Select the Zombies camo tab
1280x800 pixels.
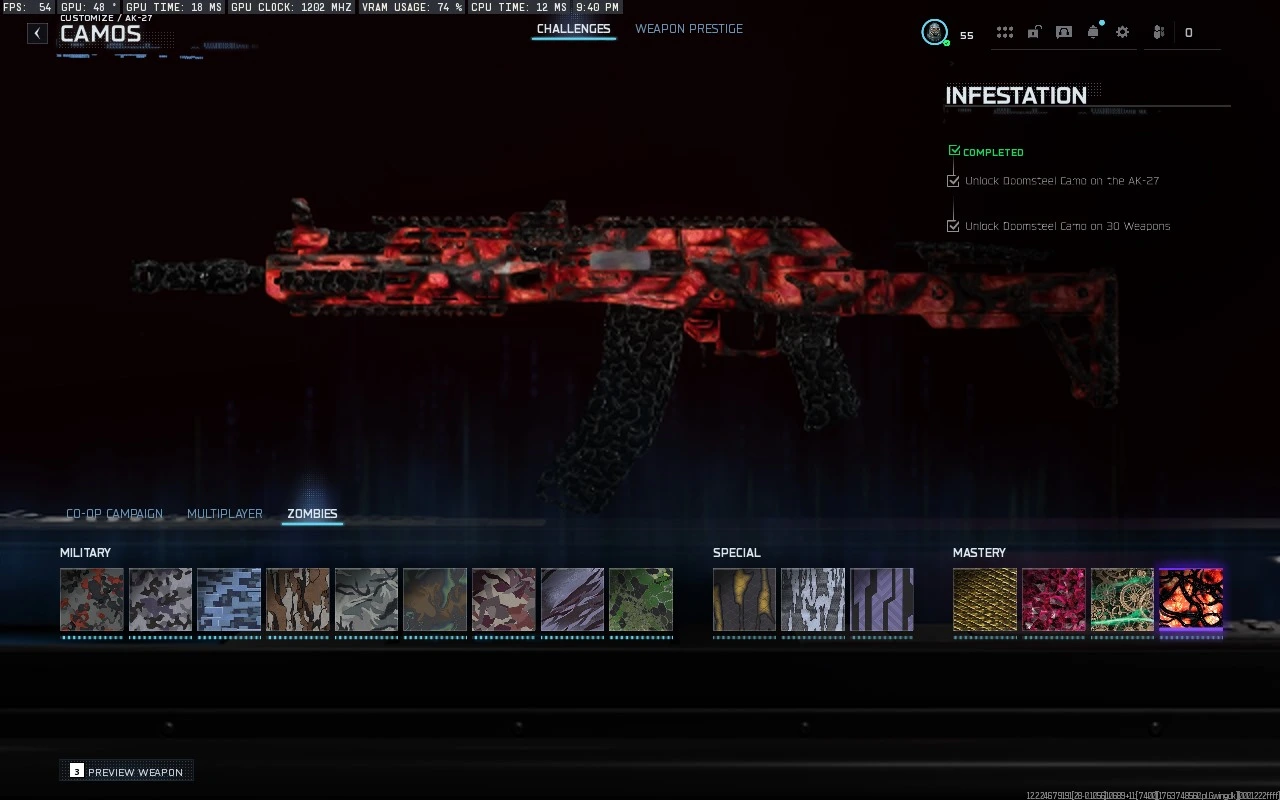(312, 514)
